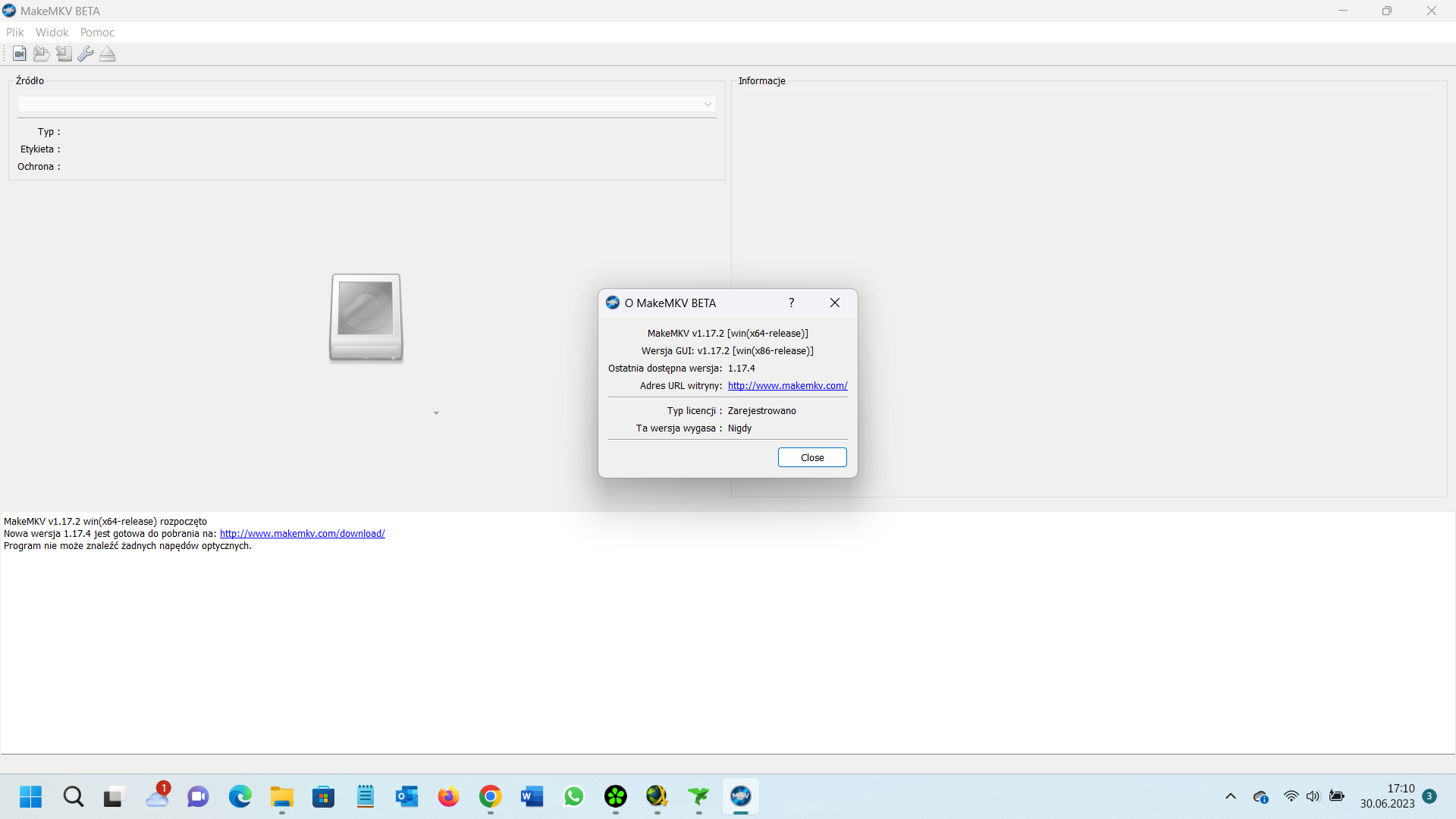Open Microsoft Word from taskbar
Screen dimensions: 1456x819
[532, 797]
